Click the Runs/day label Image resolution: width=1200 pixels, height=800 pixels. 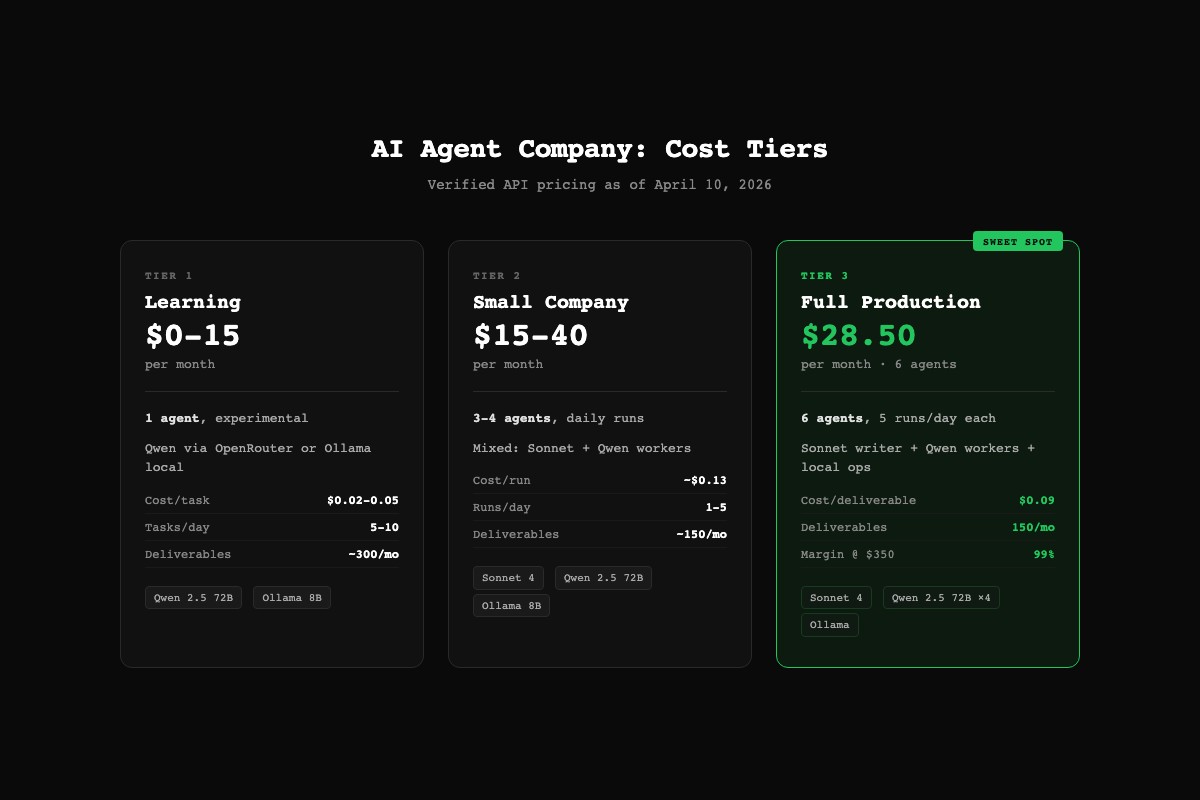coord(502,507)
